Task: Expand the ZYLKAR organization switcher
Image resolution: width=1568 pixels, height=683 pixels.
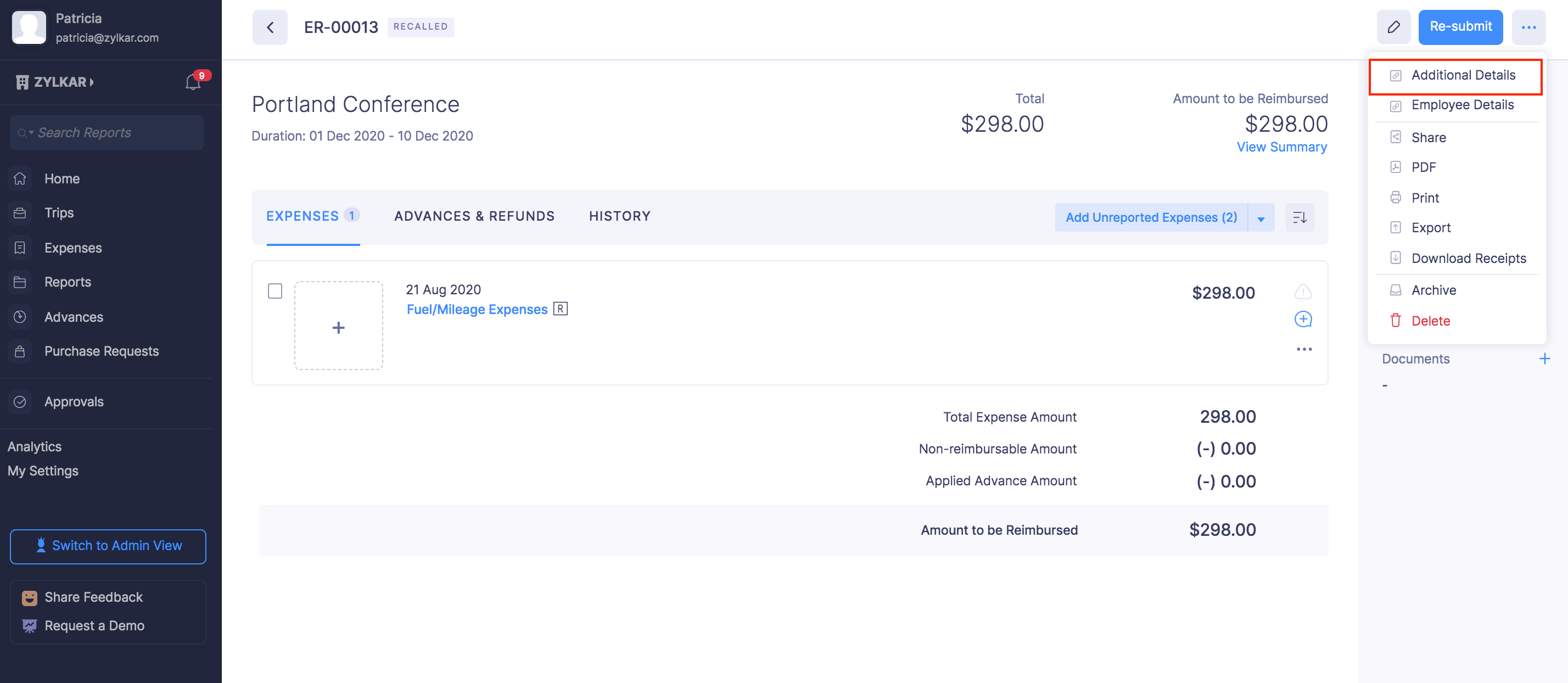Action: point(55,82)
